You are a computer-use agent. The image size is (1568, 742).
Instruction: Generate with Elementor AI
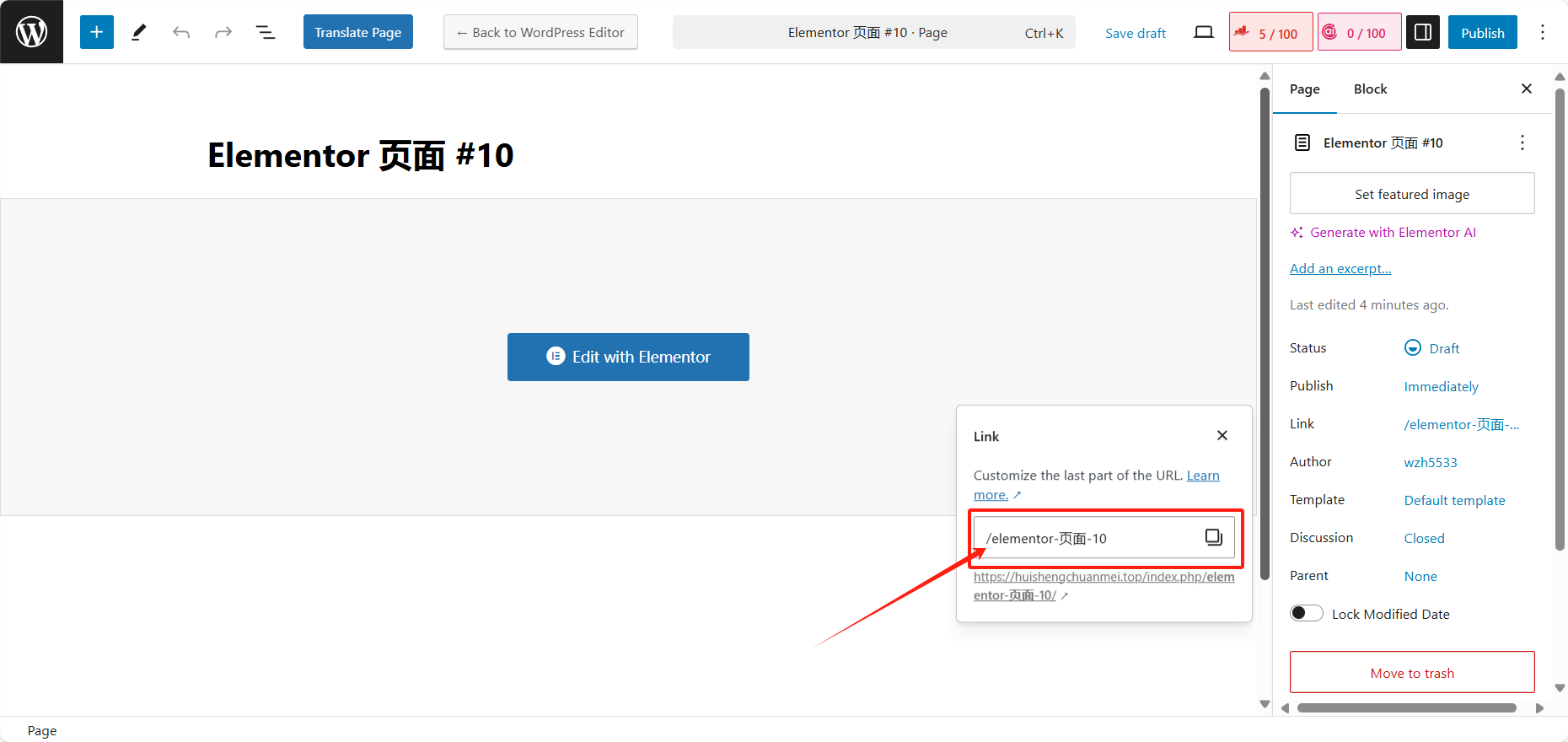1383,233
